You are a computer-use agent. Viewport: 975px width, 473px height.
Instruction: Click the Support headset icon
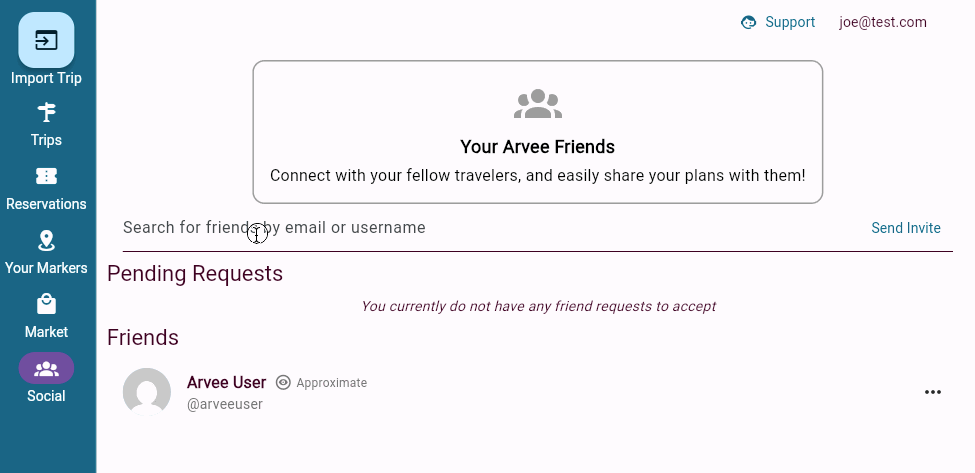click(x=748, y=22)
